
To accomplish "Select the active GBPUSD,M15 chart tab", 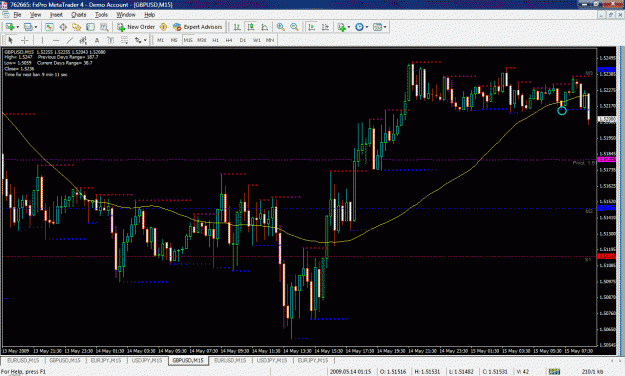I will pos(188,360).
